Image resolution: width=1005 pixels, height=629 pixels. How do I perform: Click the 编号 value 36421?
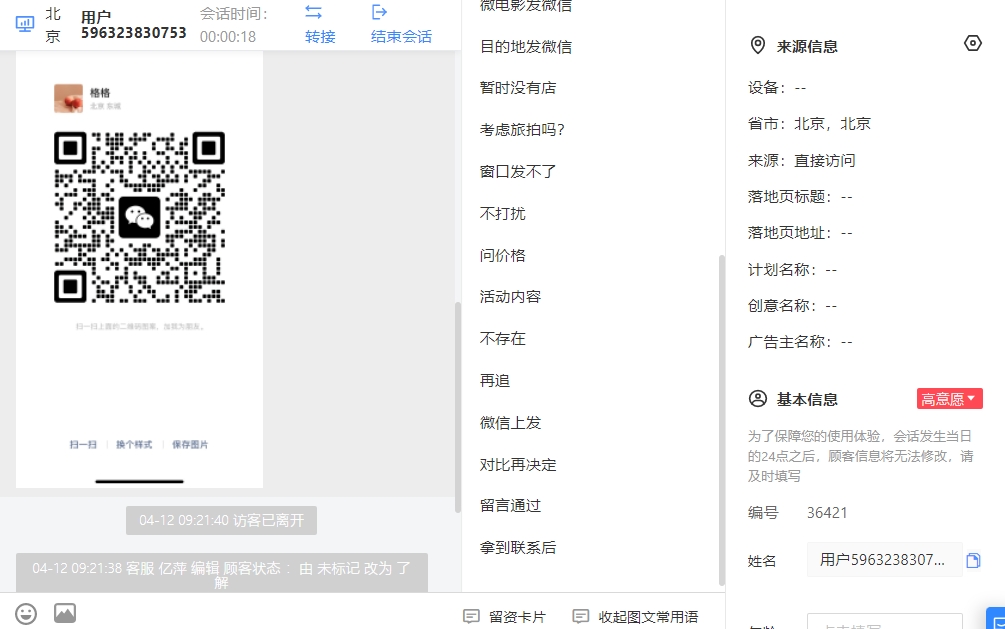pyautogui.click(x=827, y=513)
